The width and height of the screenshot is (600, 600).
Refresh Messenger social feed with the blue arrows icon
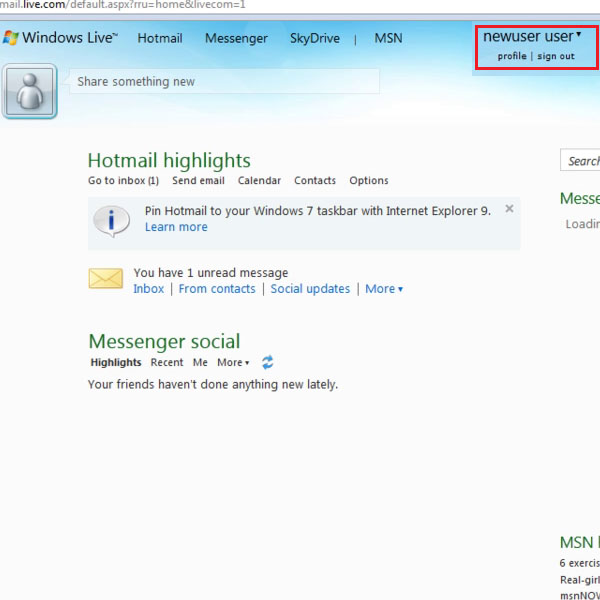click(267, 362)
